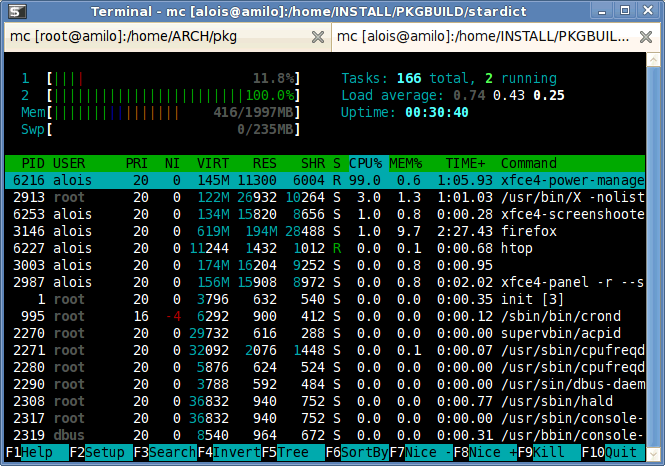
Task: Open the F6 SortBy selector
Action: pos(356,452)
